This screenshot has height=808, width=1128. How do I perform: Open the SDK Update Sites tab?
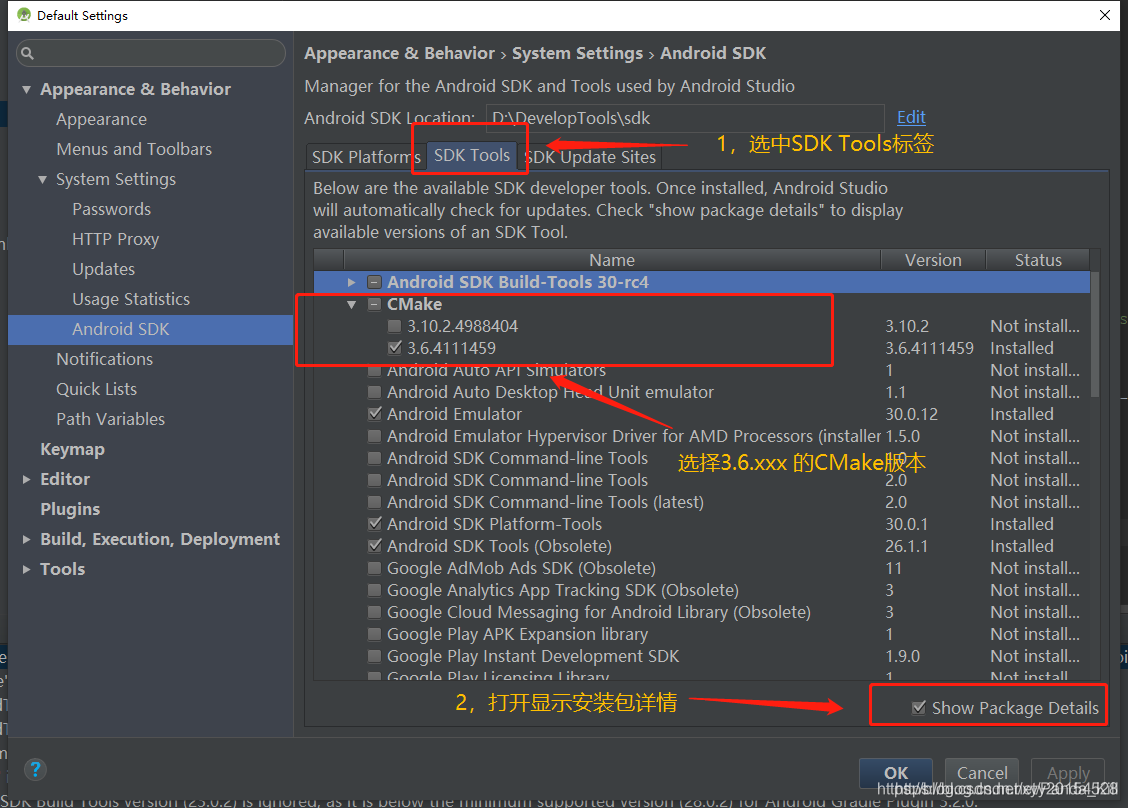pos(591,157)
